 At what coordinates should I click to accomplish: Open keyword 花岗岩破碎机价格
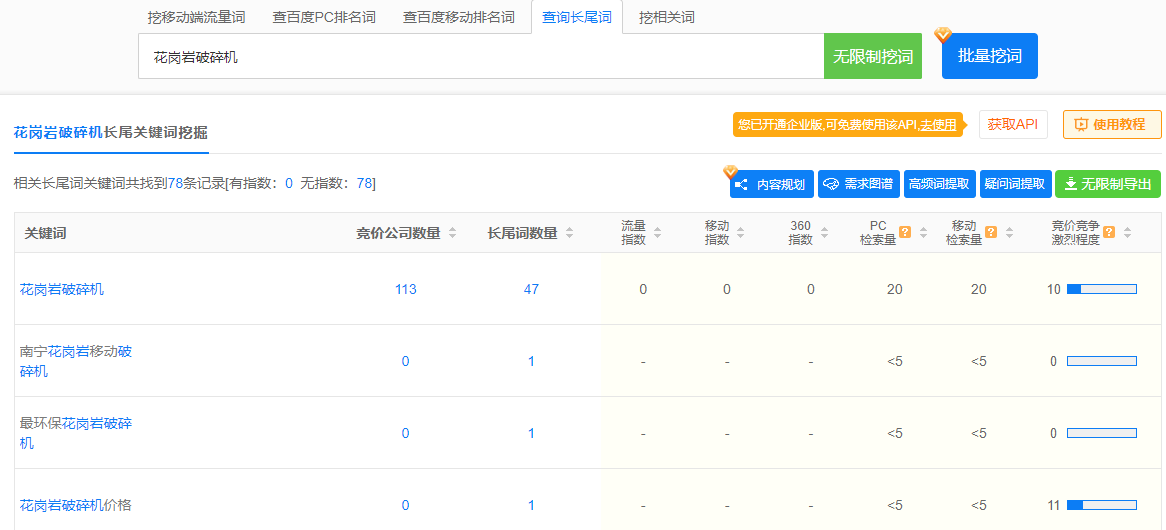tap(76, 505)
